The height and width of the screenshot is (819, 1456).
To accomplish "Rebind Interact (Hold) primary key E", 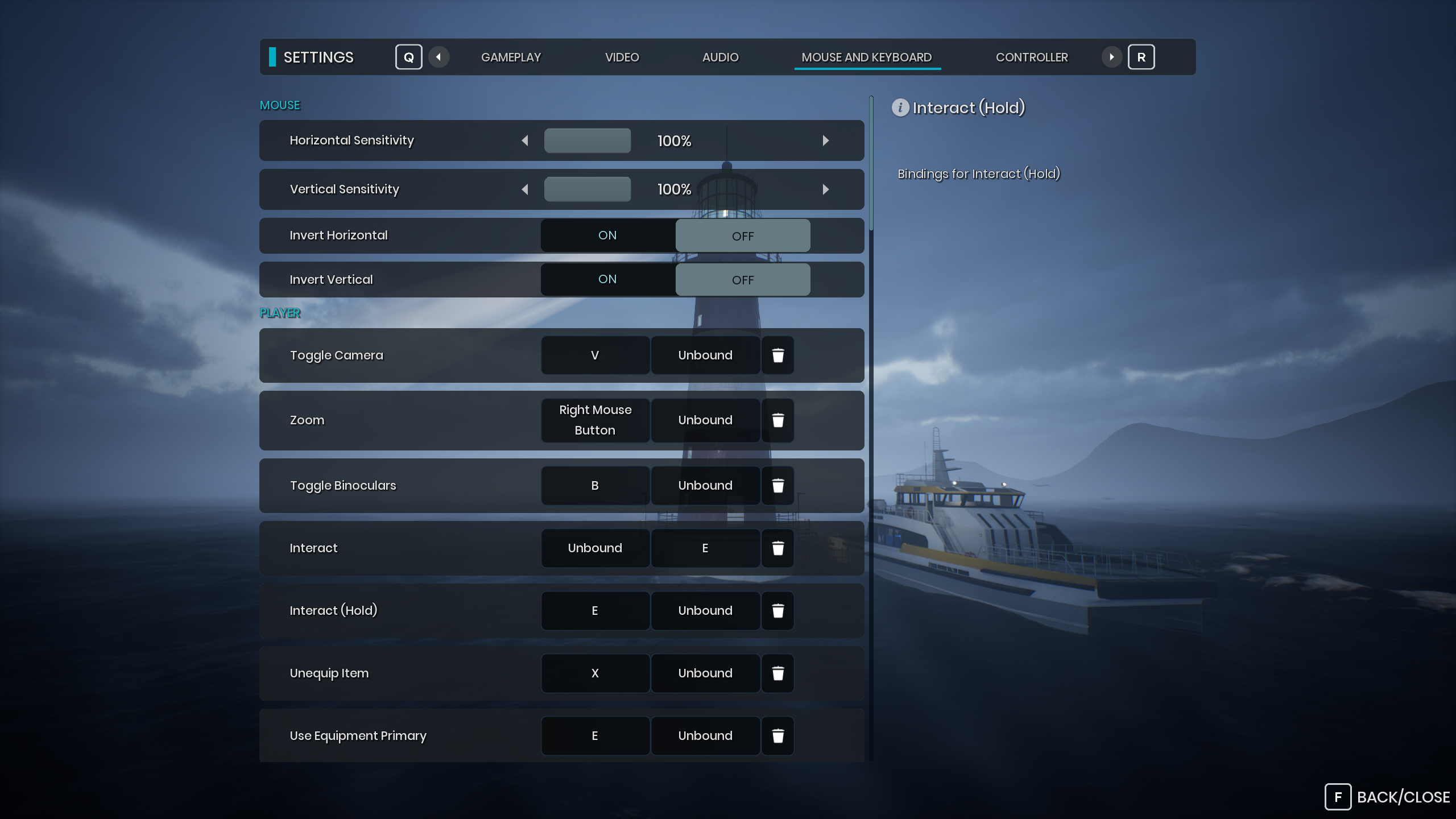I will coord(595,611).
